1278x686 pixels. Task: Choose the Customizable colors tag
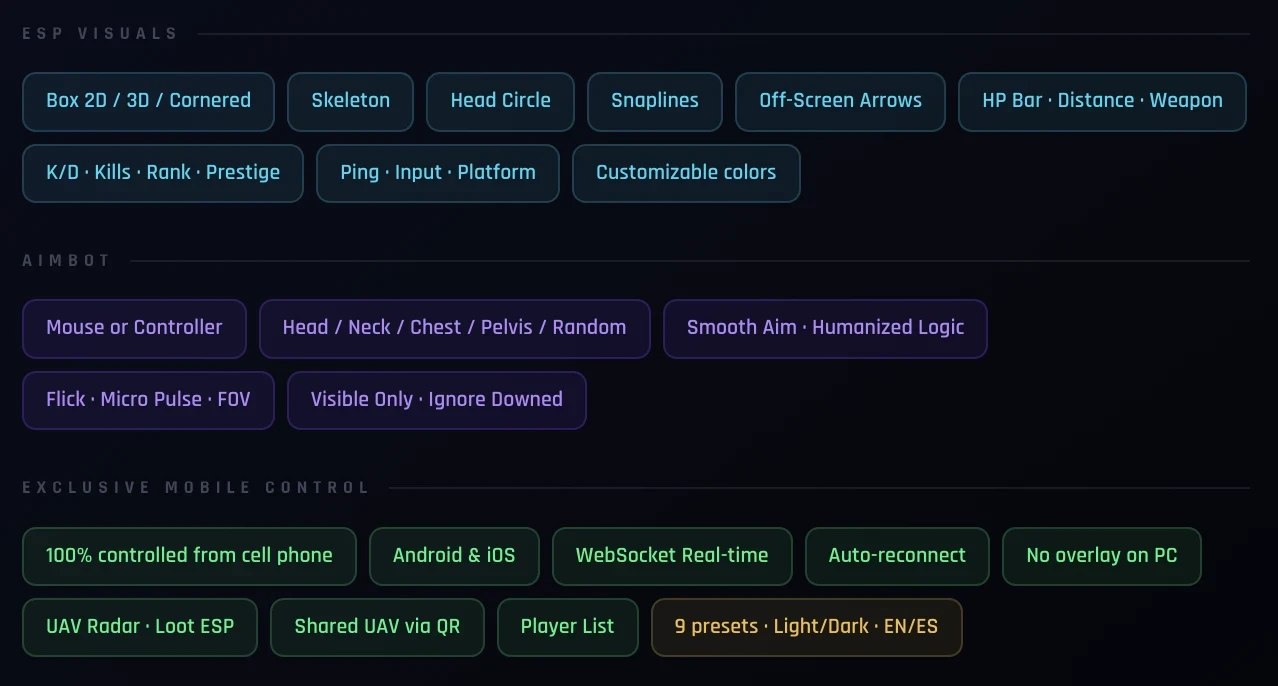(686, 173)
